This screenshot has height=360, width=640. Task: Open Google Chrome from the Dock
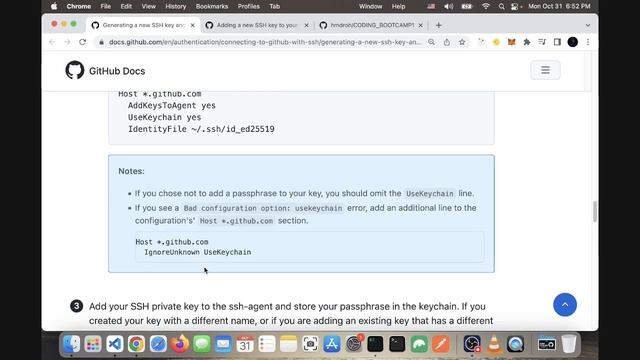136,344
